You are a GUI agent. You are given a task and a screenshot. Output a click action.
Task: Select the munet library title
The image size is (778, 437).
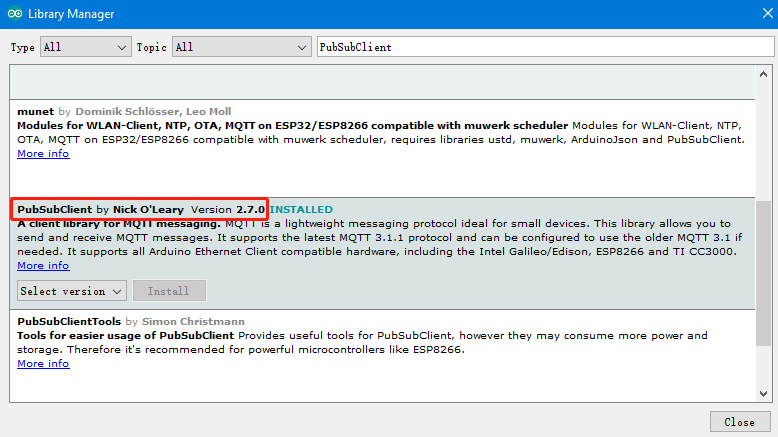point(35,112)
